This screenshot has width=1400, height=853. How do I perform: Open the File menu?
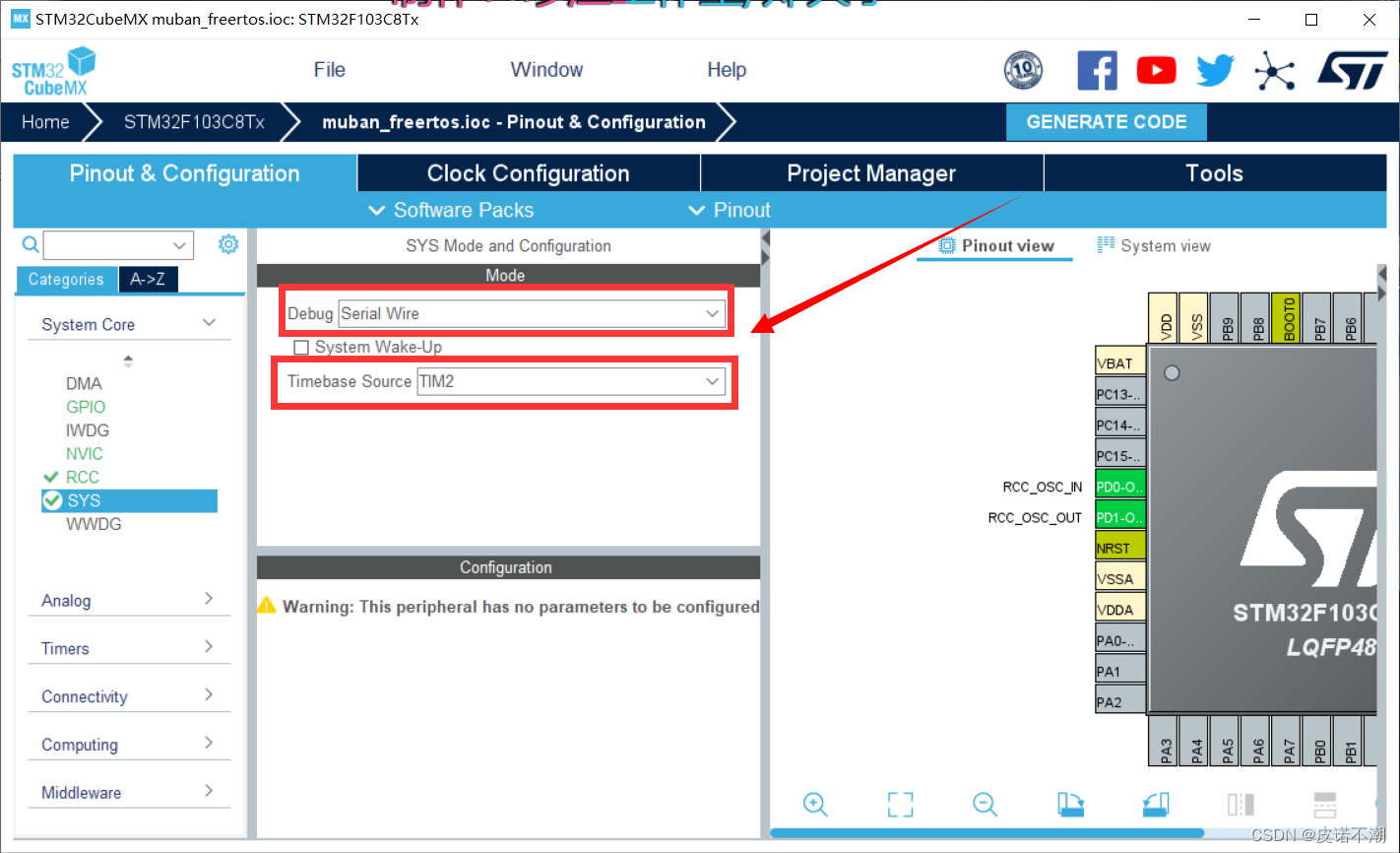[x=329, y=70]
